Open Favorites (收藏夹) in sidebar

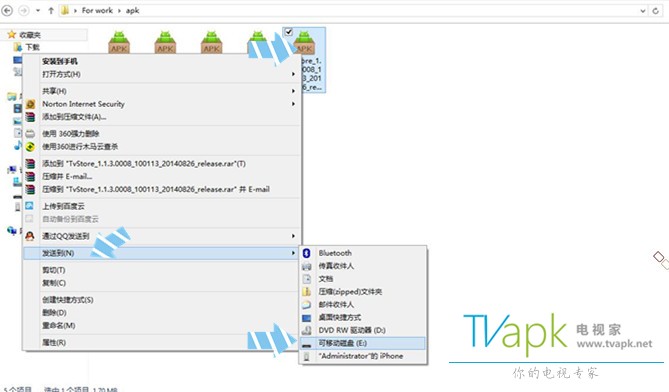point(30,35)
